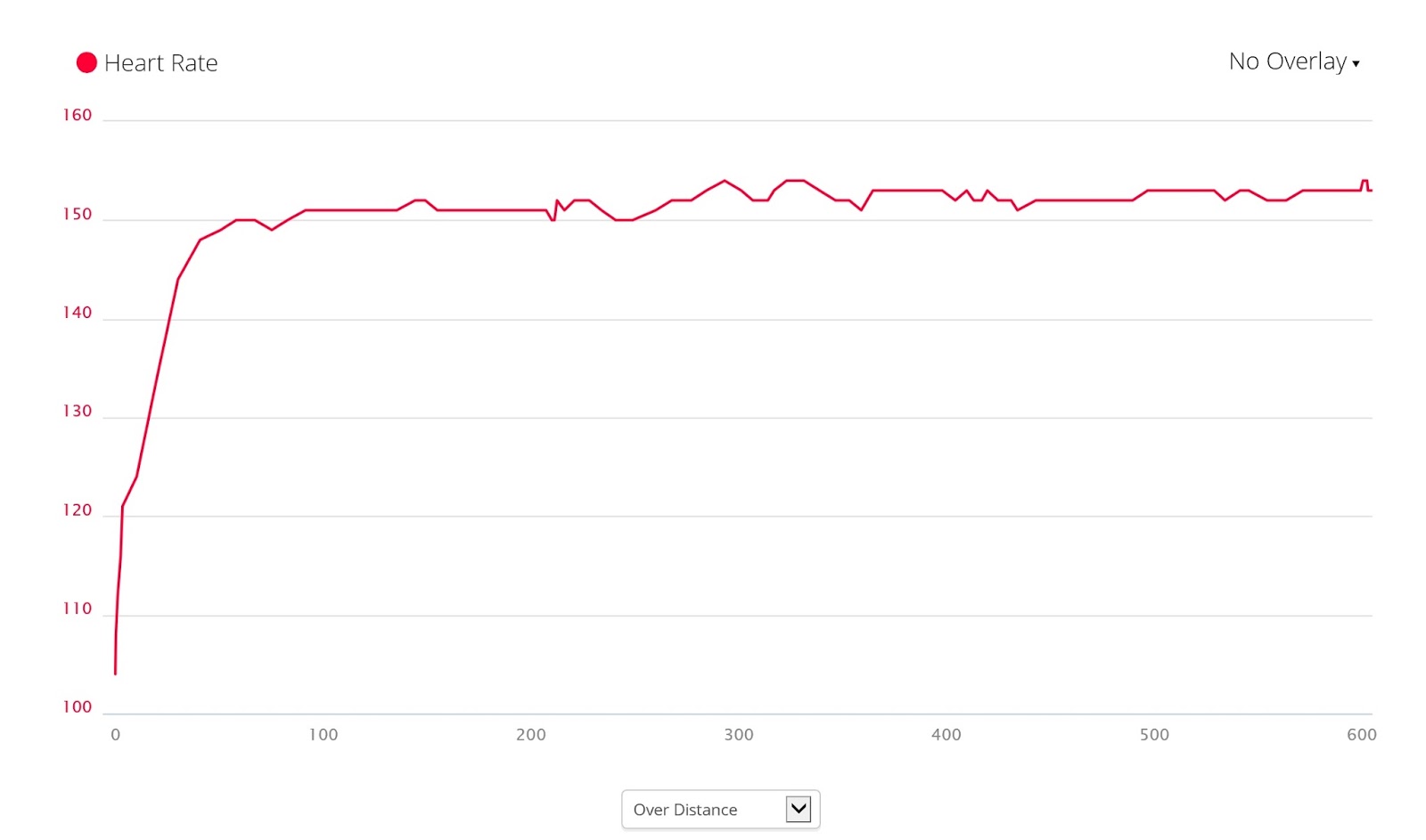Open the No Overlay dropdown
Screen dimensions: 1426x840
(1288, 61)
